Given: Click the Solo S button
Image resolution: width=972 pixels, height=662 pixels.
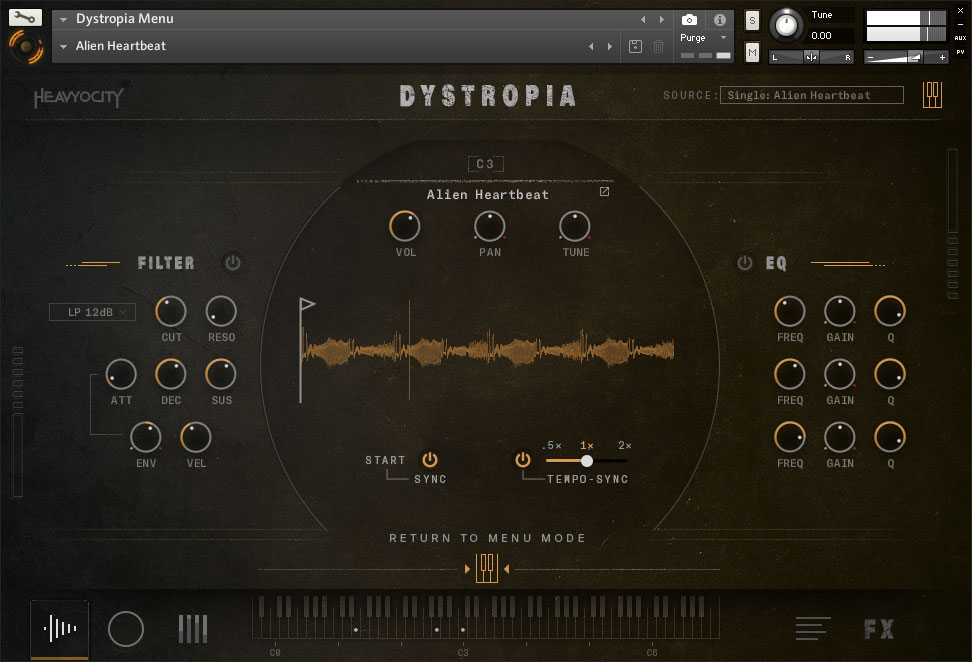Looking at the screenshot, I should pos(752,20).
